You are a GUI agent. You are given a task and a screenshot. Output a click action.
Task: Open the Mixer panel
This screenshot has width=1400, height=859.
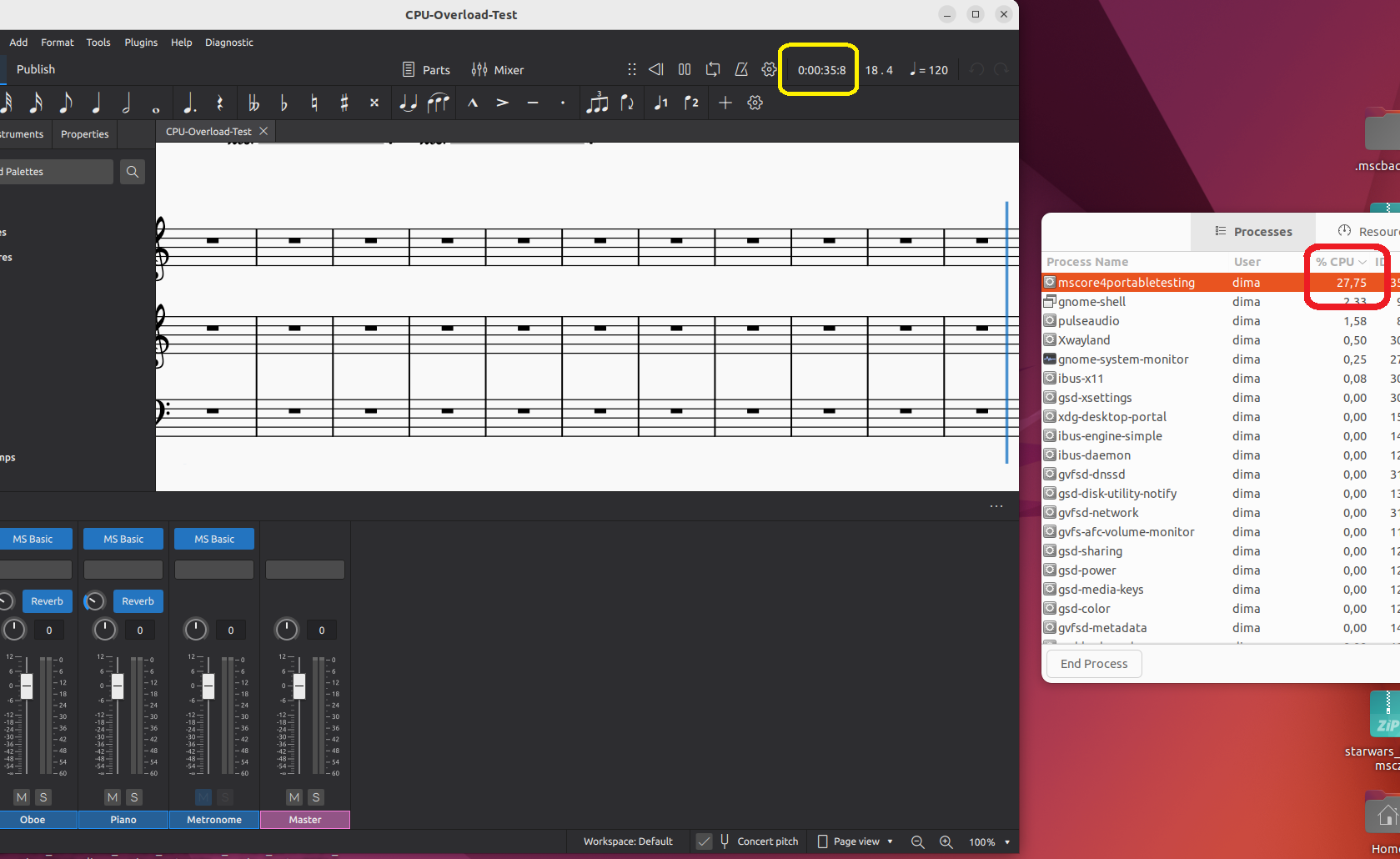click(x=498, y=69)
